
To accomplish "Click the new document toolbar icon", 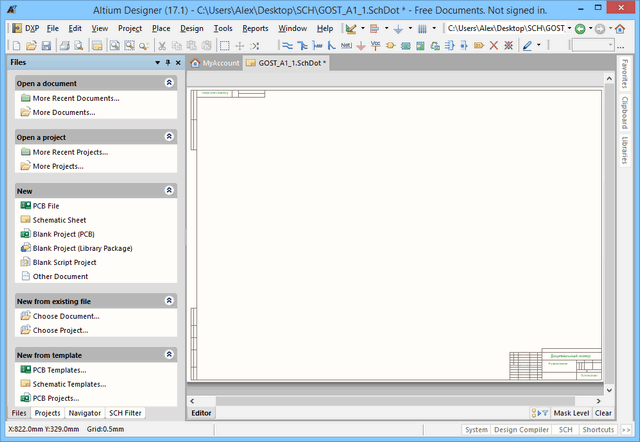I will [x=18, y=46].
